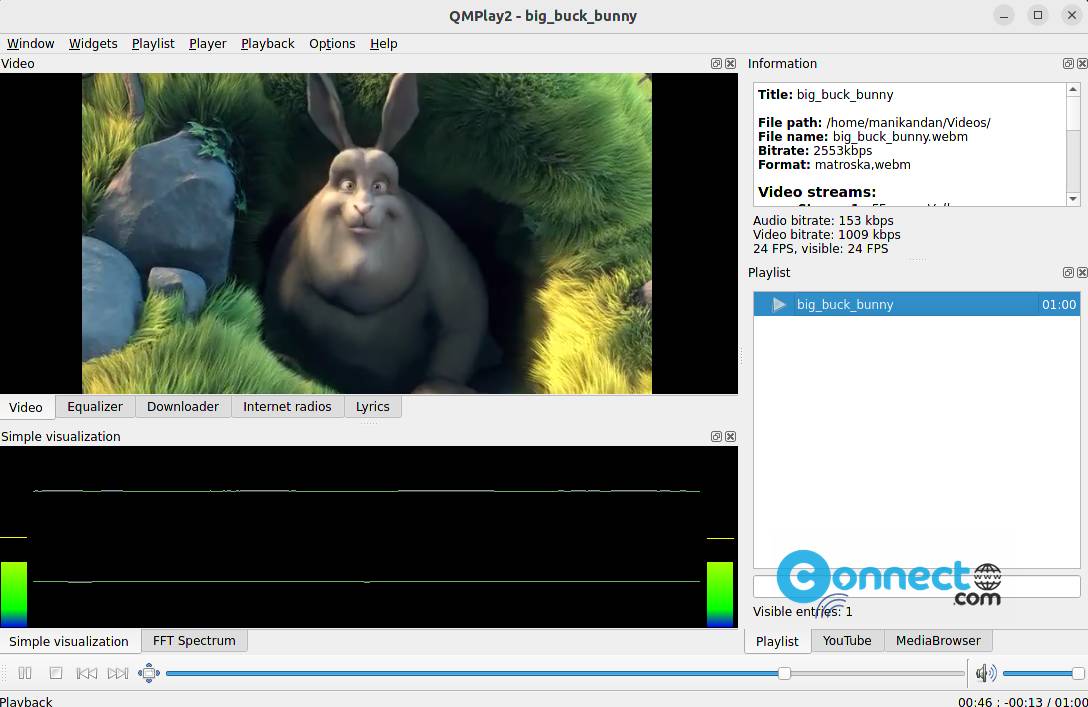Close the QMPlay2 window
1088x707 pixels.
coord(1071,15)
